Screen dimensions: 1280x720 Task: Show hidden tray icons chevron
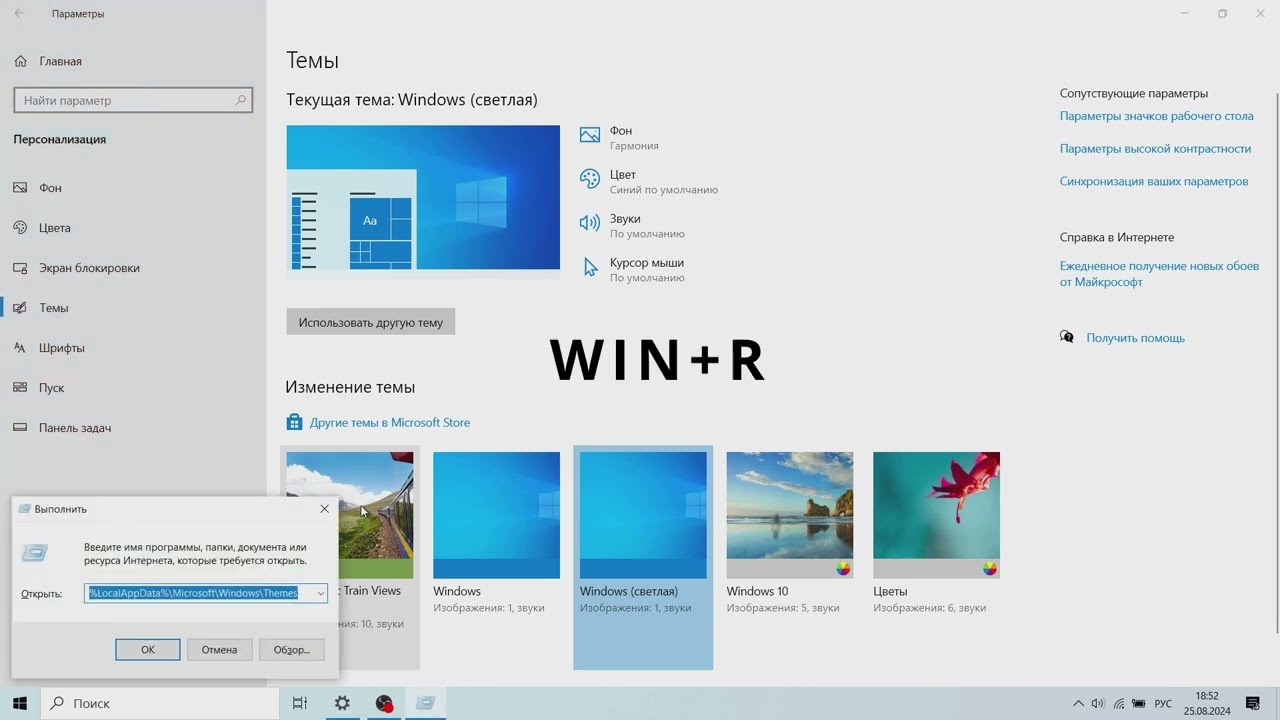[x=1079, y=704]
